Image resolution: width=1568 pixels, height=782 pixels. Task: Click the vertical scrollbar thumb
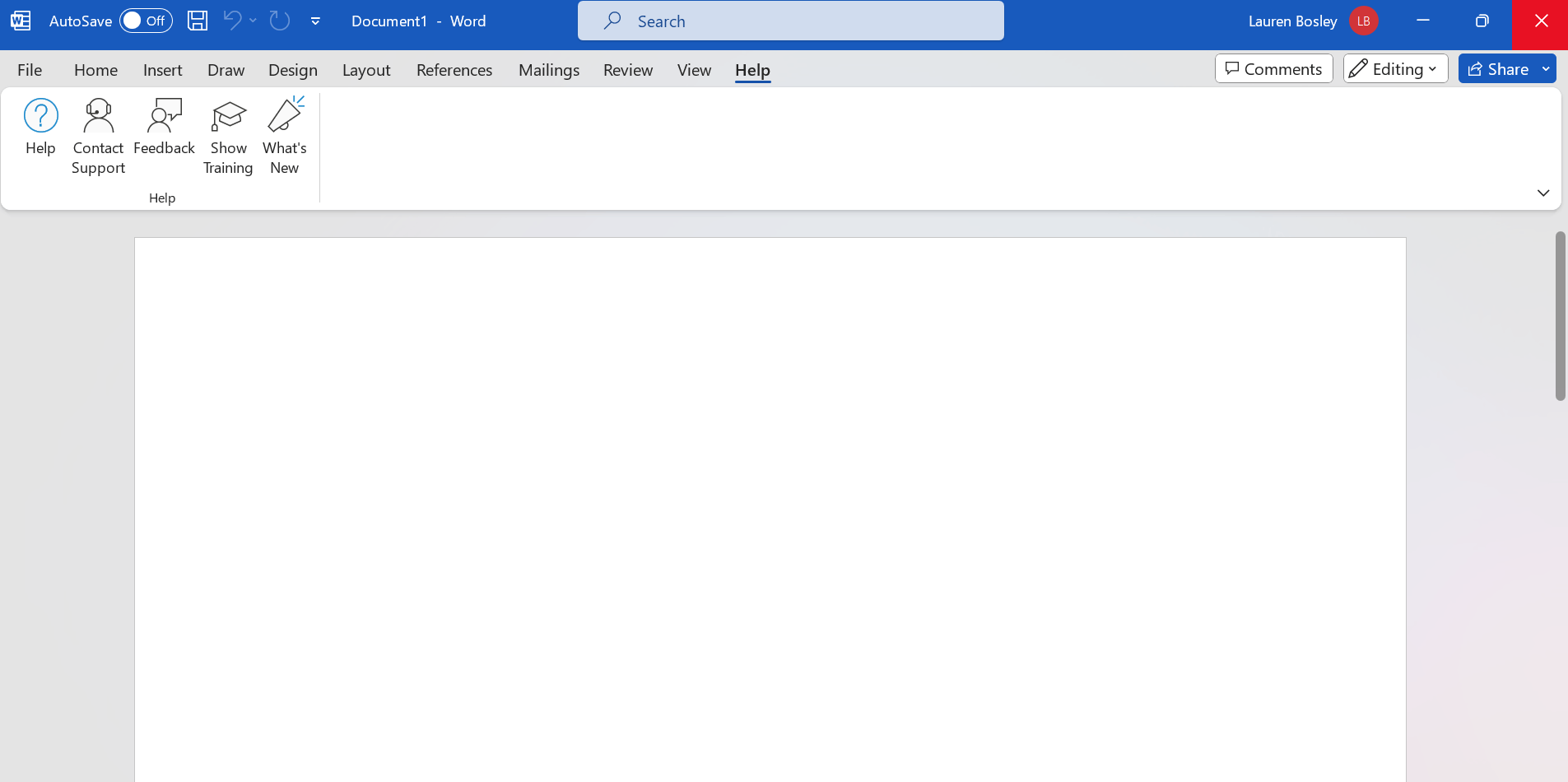click(x=1560, y=316)
